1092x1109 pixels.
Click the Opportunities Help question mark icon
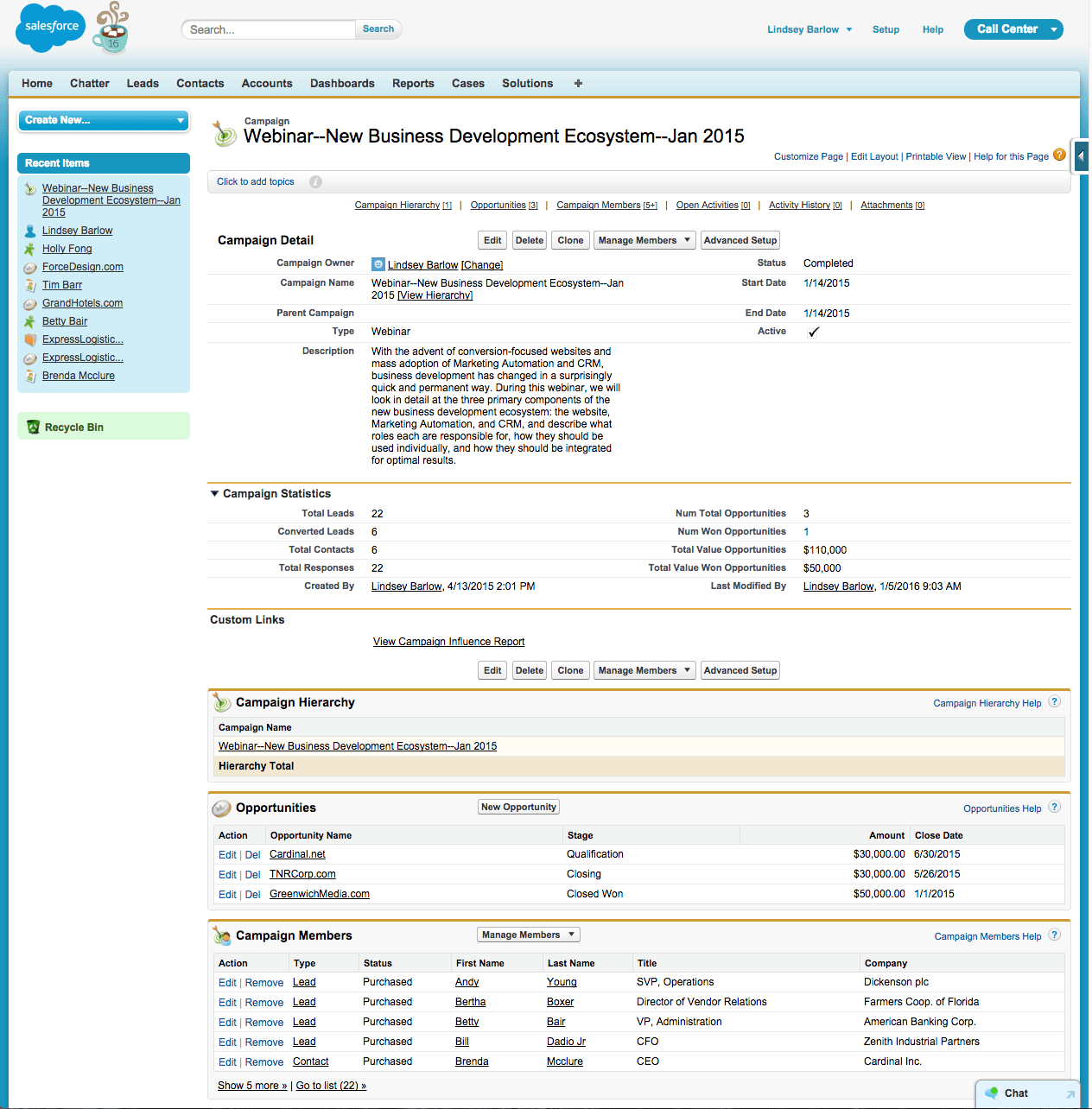(x=1053, y=807)
